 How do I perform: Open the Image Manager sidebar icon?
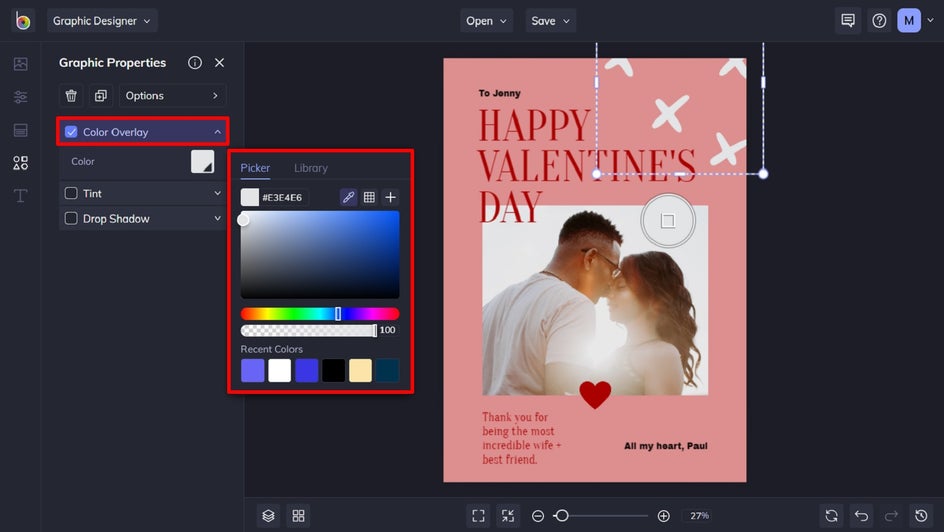[x=20, y=64]
